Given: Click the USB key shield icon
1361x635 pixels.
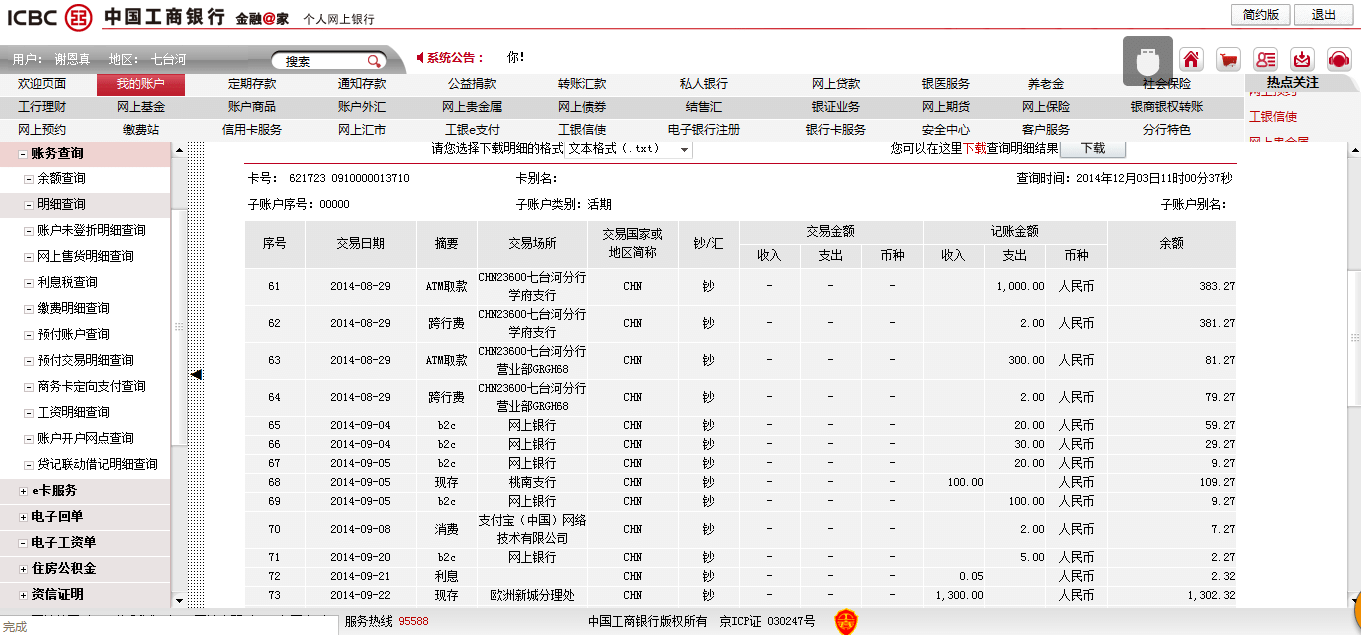Looking at the screenshot, I should pos(1147,60).
